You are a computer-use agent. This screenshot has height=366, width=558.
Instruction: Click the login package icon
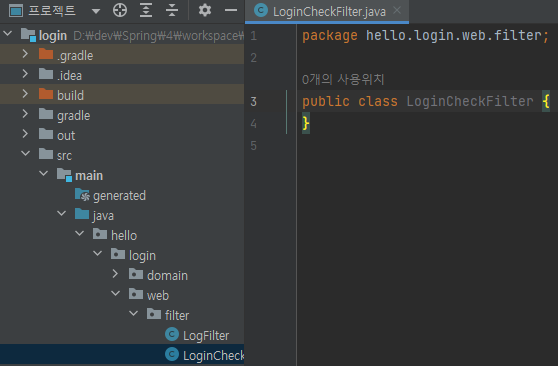tap(118, 254)
